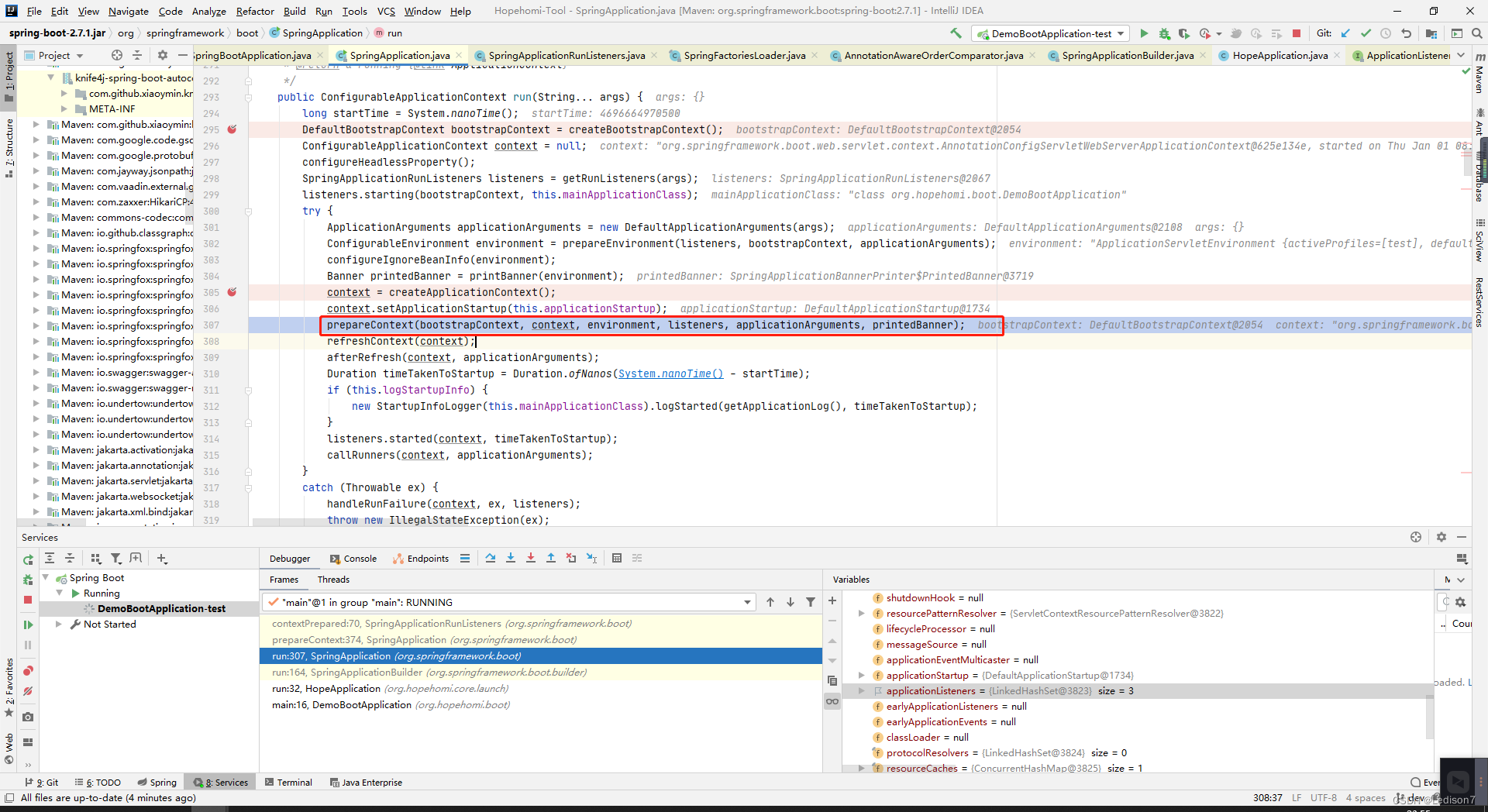Viewport: 1488px width, 812px height.
Task: Open Evaluate Expression calculator icon
Action: click(617, 558)
